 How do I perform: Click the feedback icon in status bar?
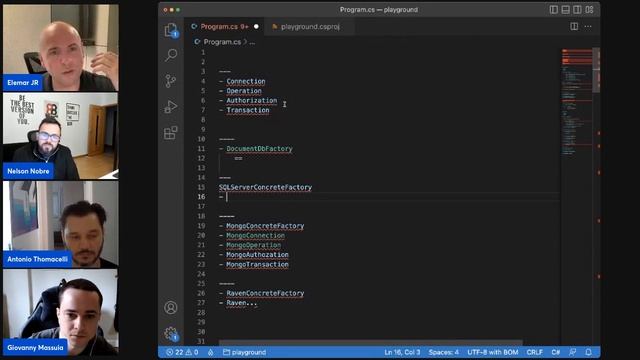[573, 352]
